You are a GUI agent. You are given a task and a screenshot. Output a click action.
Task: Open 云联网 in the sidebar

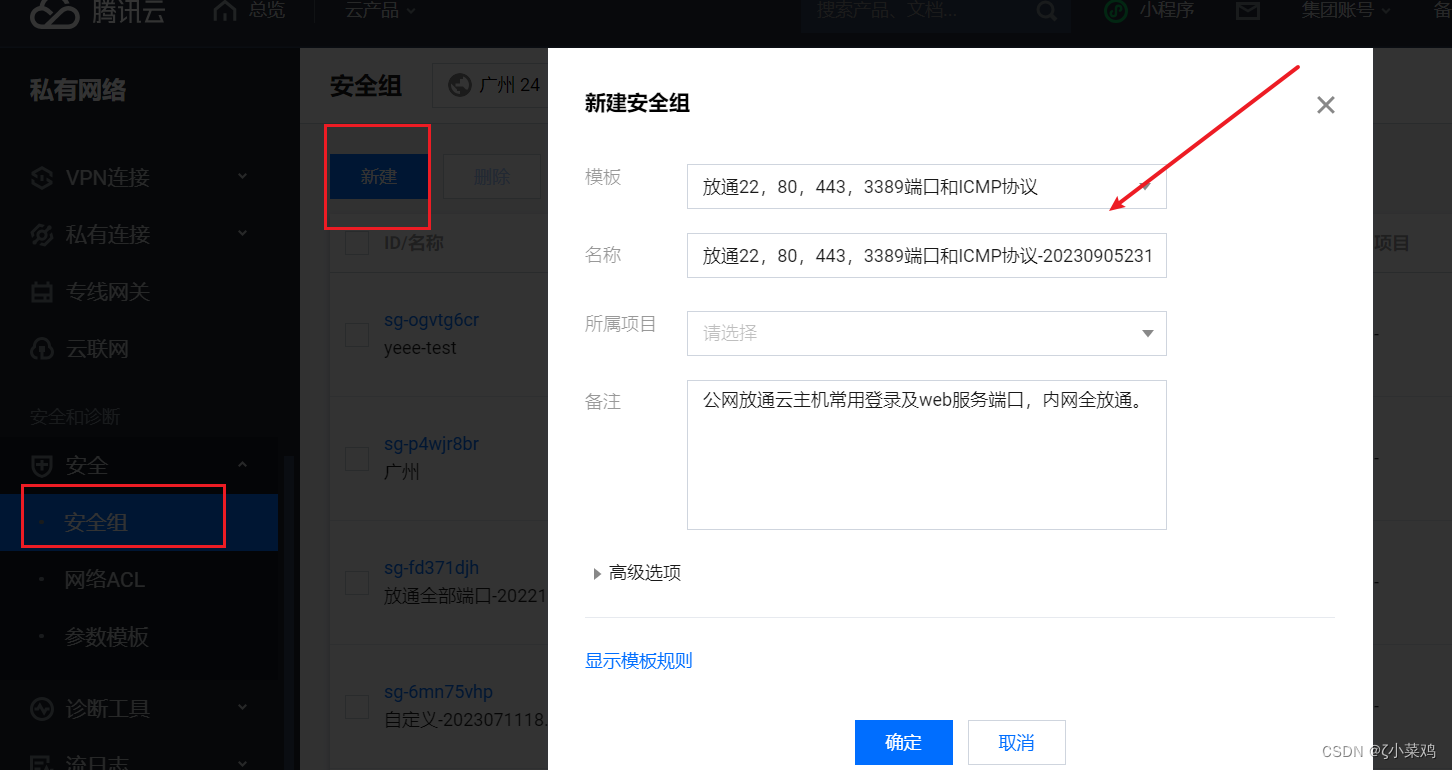click(97, 349)
